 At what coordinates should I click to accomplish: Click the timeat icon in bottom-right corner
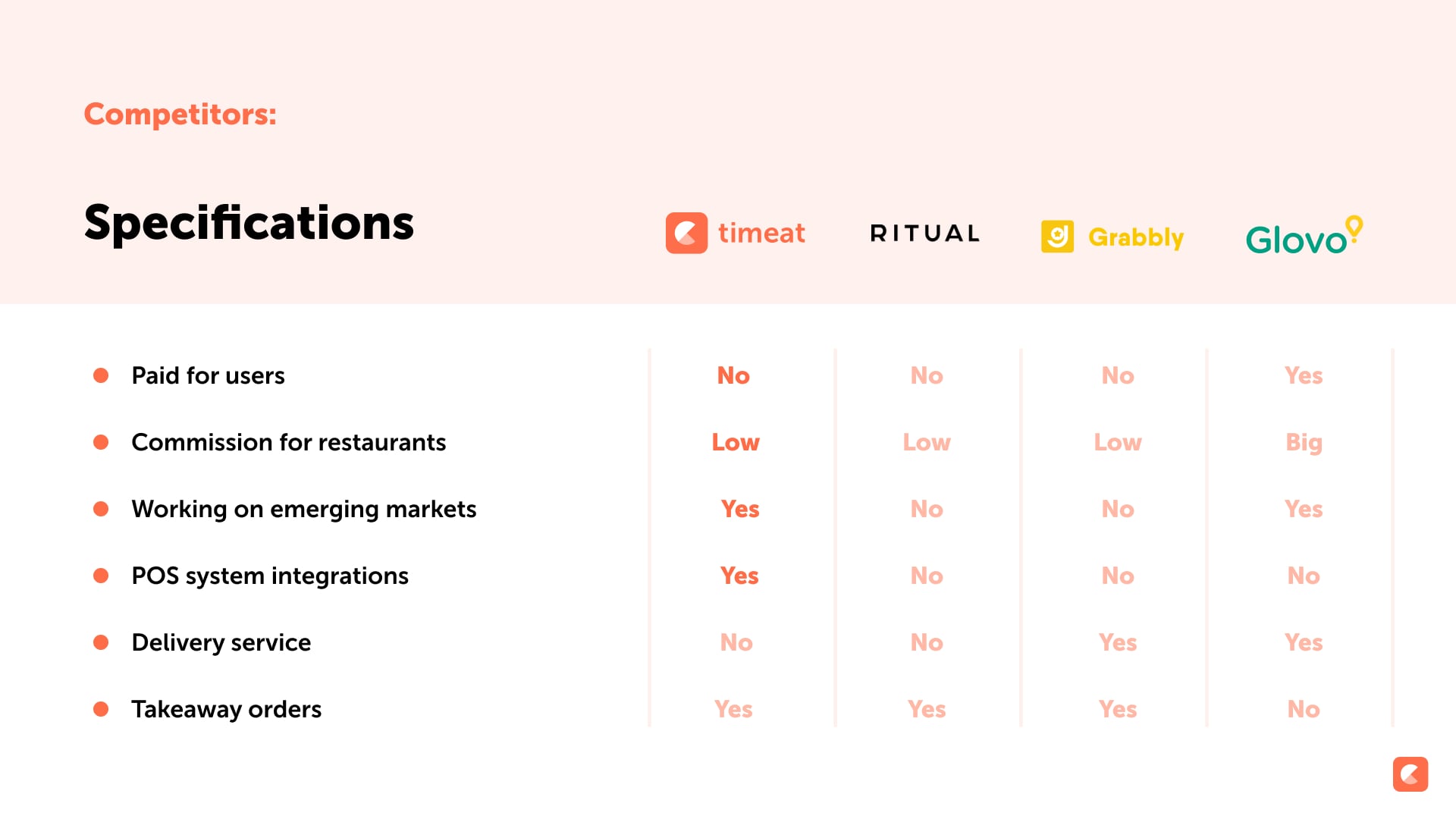tap(1410, 774)
